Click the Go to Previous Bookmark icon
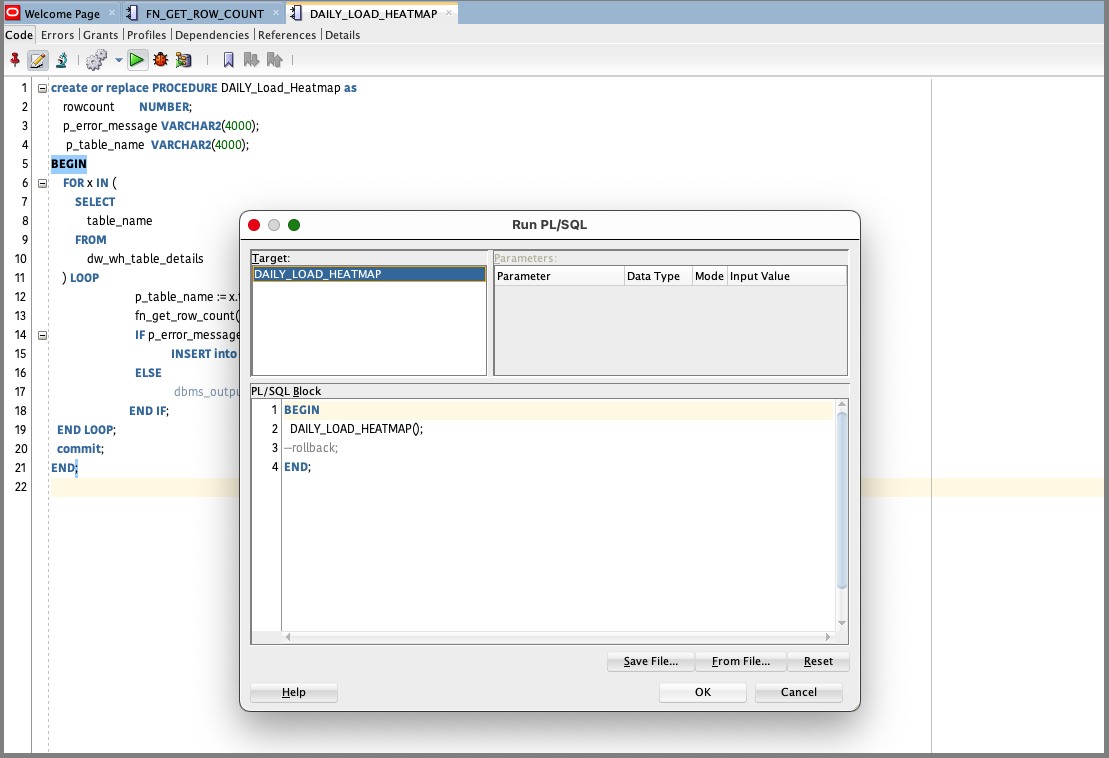 tap(274, 60)
